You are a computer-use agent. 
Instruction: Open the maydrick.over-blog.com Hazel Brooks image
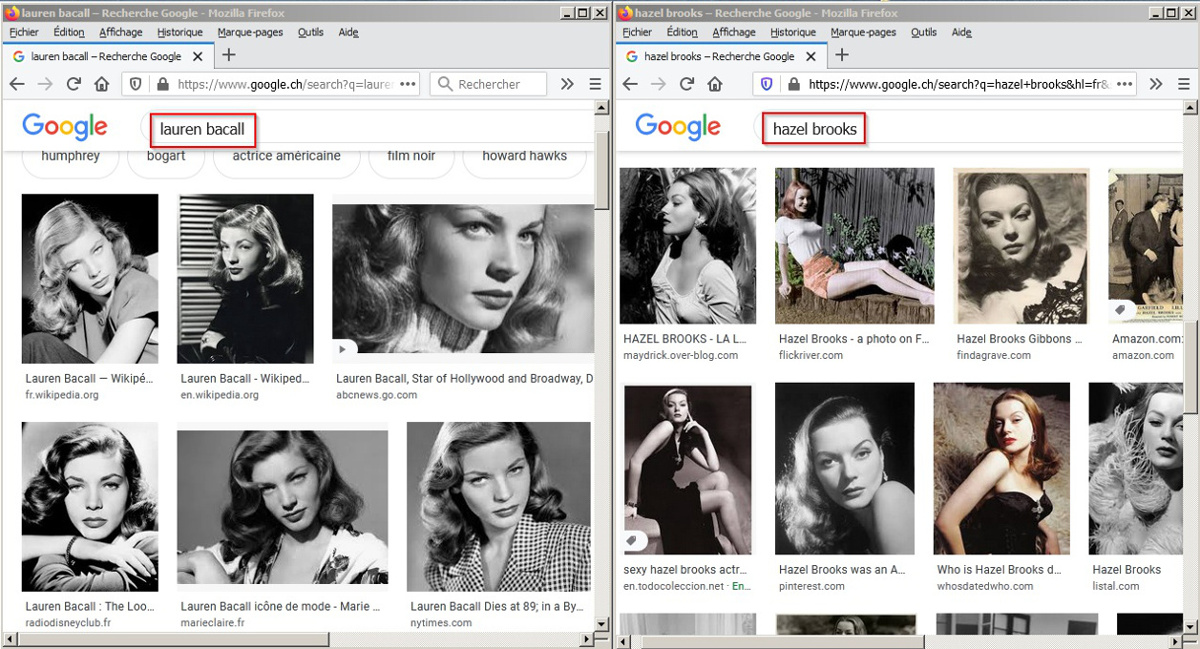tap(688, 246)
